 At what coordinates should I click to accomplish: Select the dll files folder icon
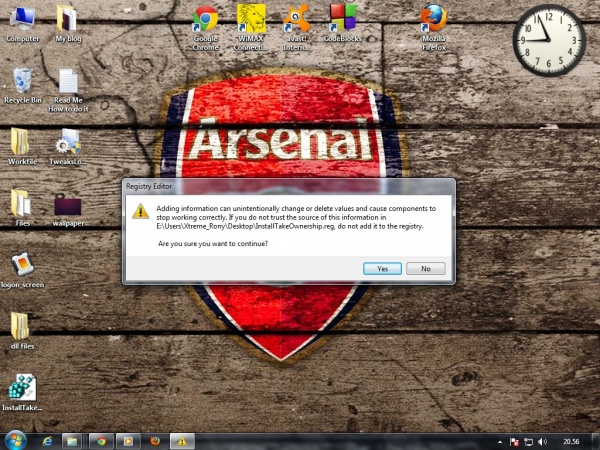click(23, 331)
